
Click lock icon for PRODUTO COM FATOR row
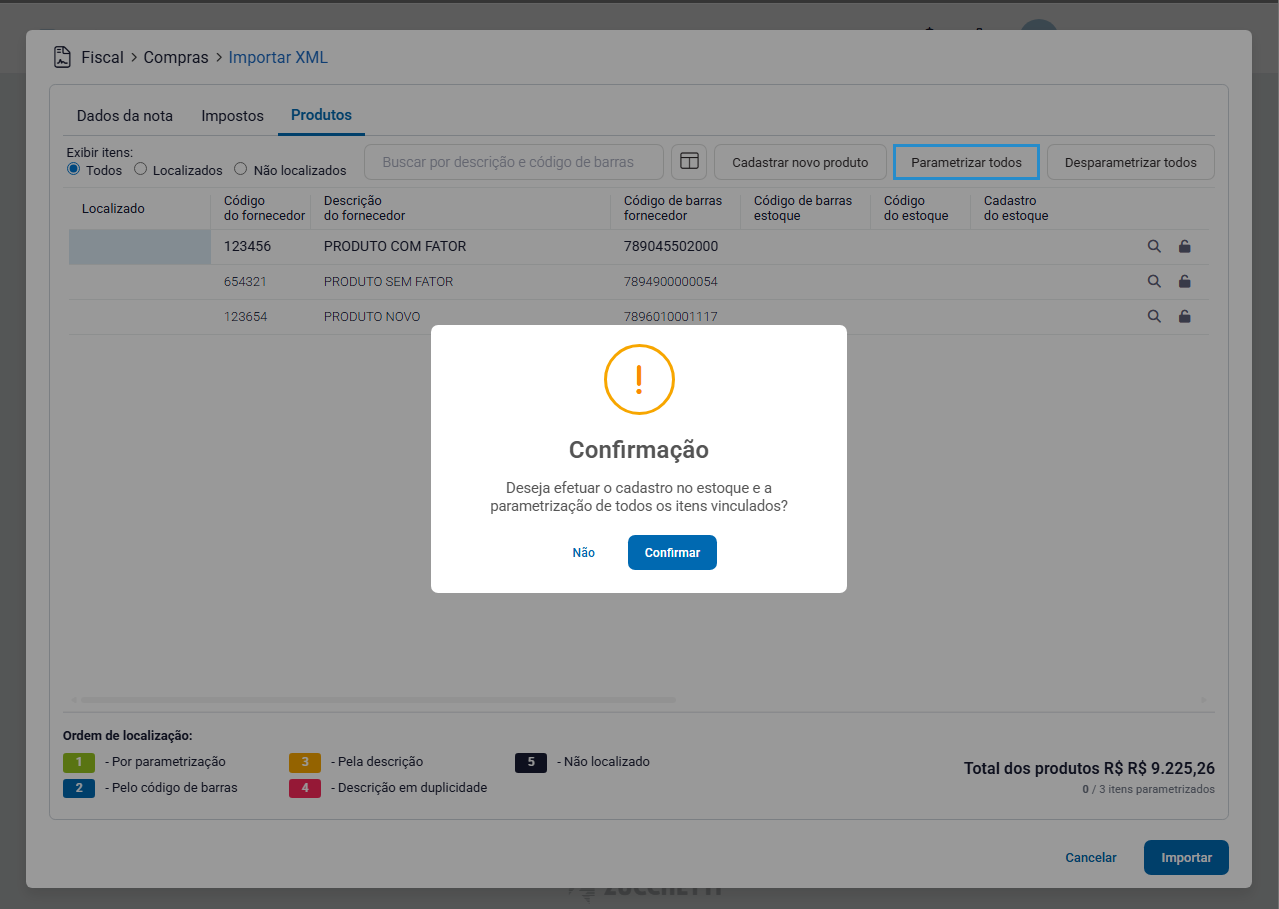[1185, 247]
